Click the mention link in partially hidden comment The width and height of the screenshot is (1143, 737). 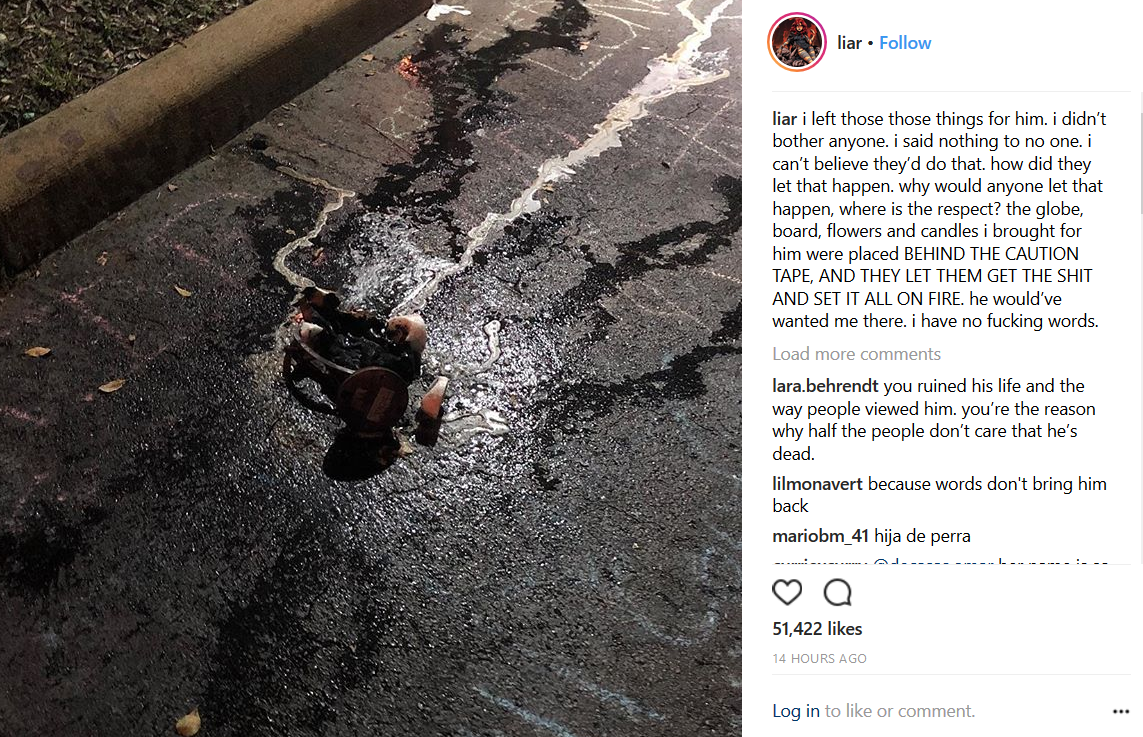pyautogui.click(x=933, y=561)
